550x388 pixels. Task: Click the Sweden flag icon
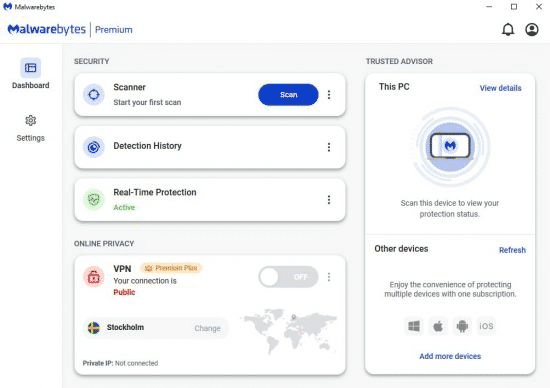click(94, 328)
